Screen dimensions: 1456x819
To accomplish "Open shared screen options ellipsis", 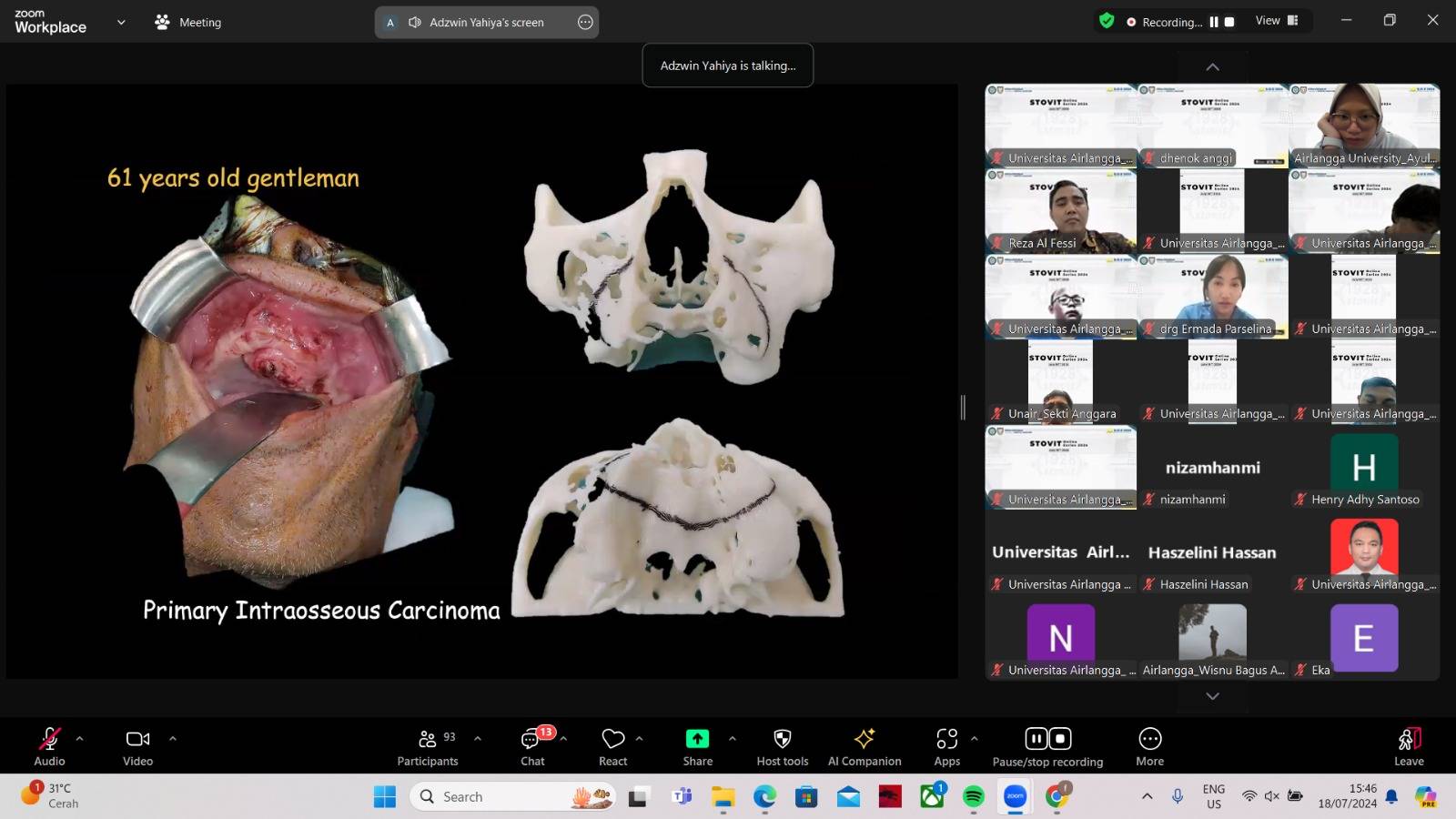I will 585,22.
